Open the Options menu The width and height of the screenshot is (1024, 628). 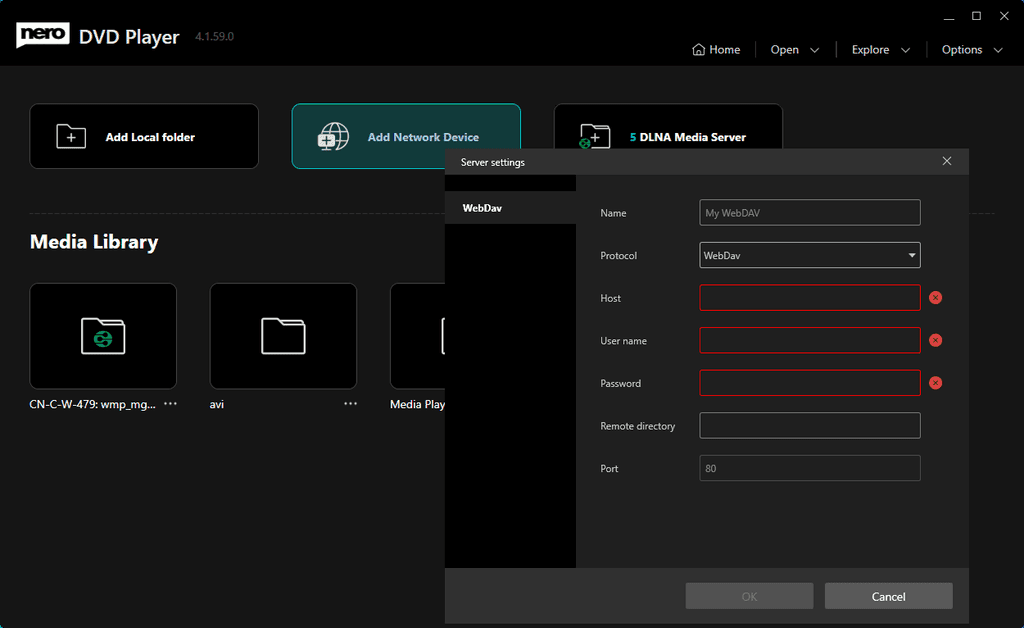point(963,49)
